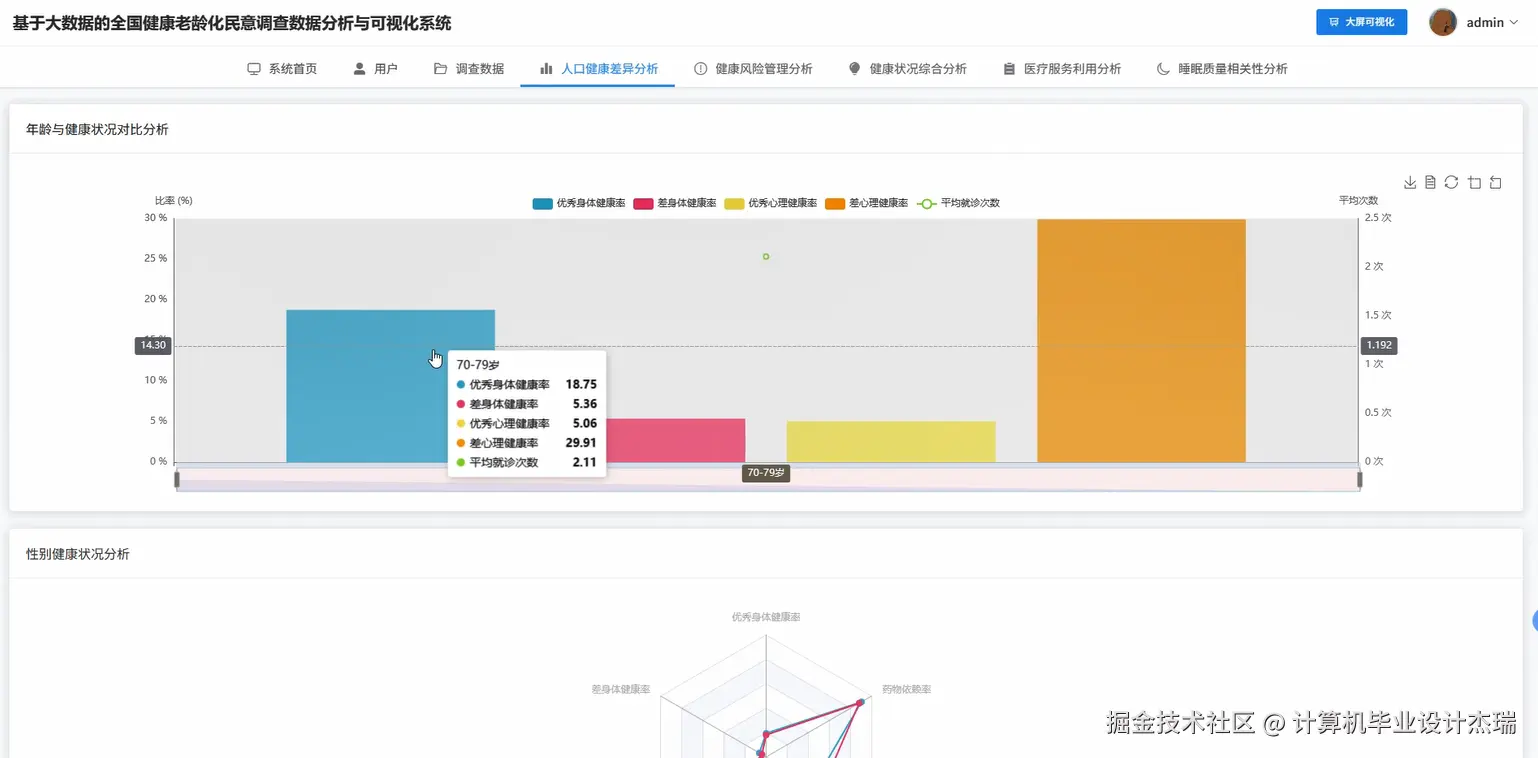Toggle 差身体健康率 legend series
Screen dimensions: 1538x758
[x=675, y=203]
